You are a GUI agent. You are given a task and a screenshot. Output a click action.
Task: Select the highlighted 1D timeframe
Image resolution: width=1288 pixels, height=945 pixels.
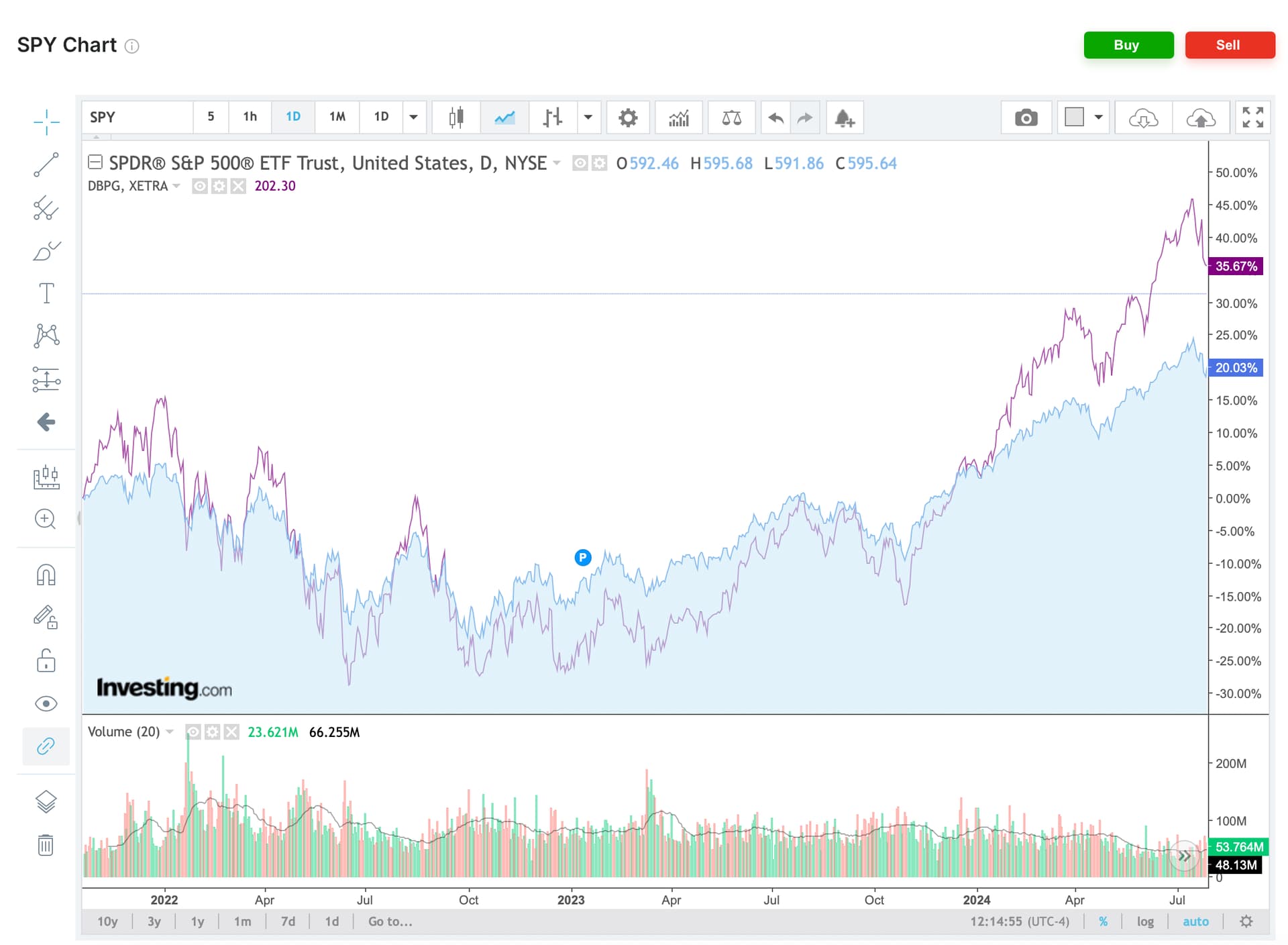point(293,117)
